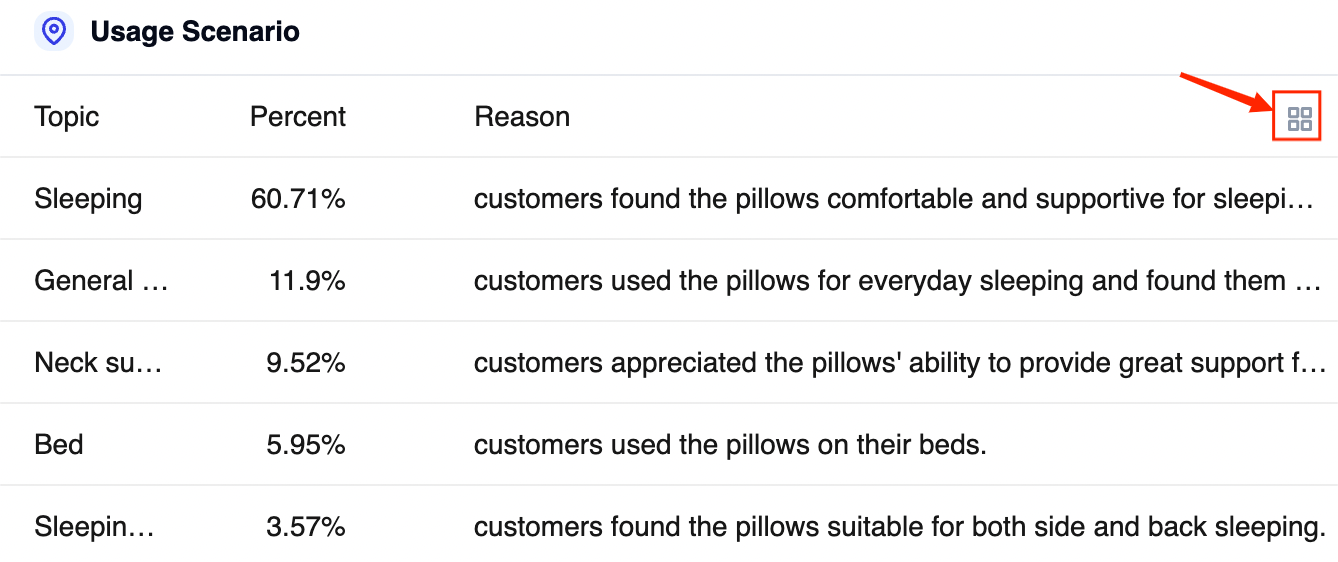Click the 60.71% percent value
This screenshot has height=562, width=1338.
[298, 199]
